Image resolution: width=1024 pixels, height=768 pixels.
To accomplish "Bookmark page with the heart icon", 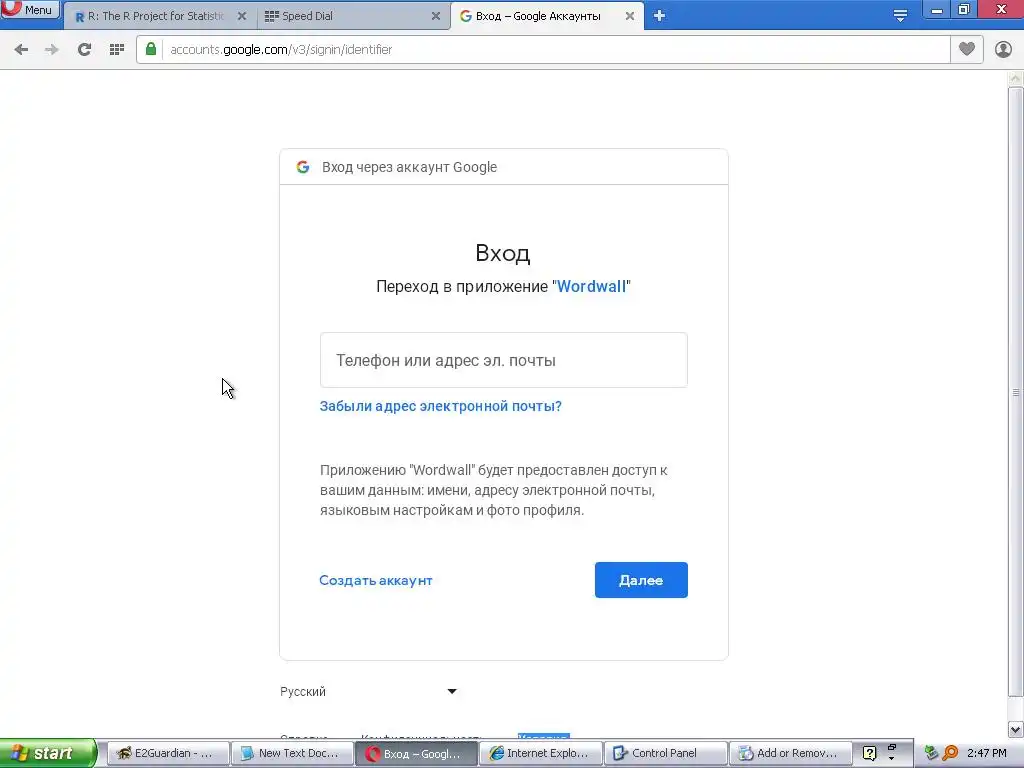I will click(x=967, y=49).
